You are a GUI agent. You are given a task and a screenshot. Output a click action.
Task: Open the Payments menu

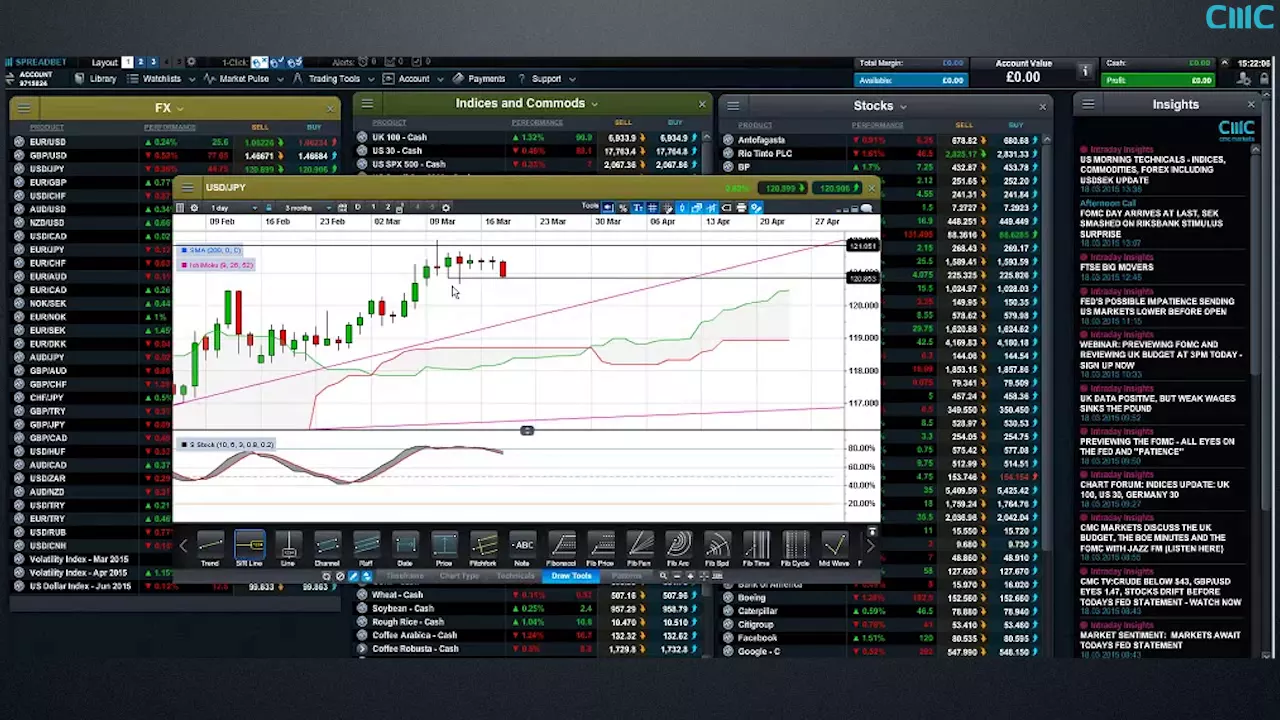pyautogui.click(x=480, y=79)
